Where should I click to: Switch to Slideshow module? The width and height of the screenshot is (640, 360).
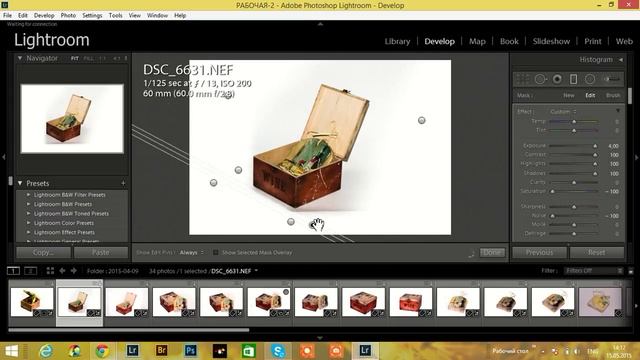click(x=551, y=41)
